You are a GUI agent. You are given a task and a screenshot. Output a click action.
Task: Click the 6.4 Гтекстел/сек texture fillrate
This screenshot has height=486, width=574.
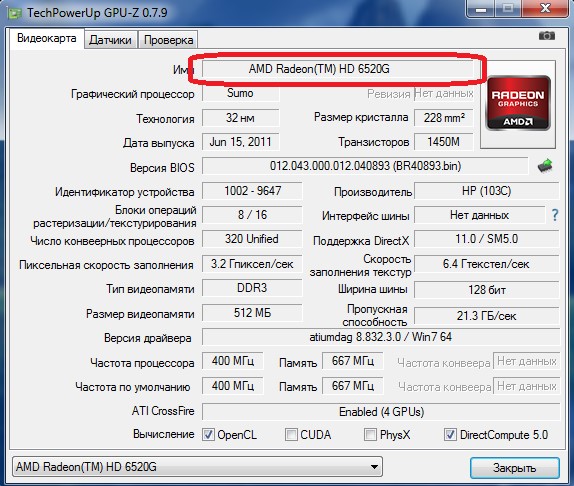point(487,264)
